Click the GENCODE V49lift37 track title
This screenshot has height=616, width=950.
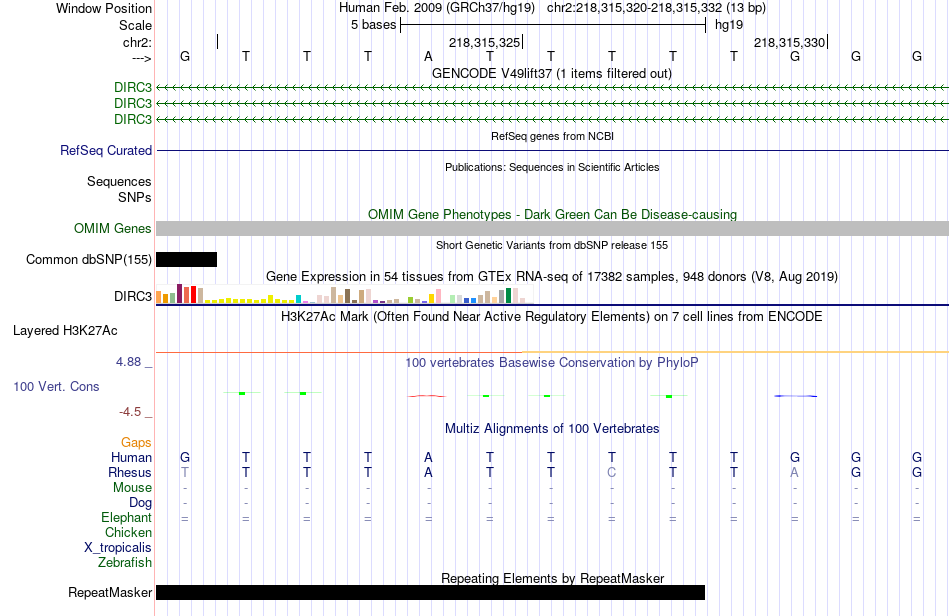pos(552,73)
